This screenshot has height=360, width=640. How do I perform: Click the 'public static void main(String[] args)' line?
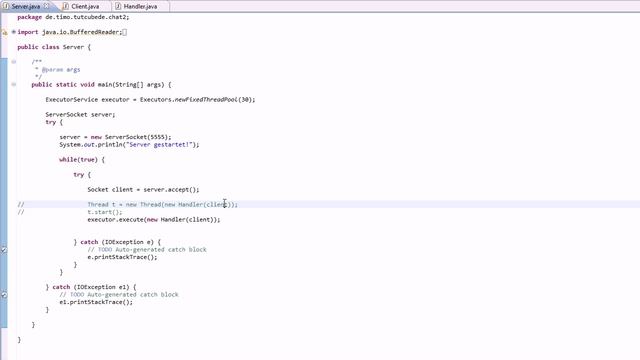click(x=101, y=84)
